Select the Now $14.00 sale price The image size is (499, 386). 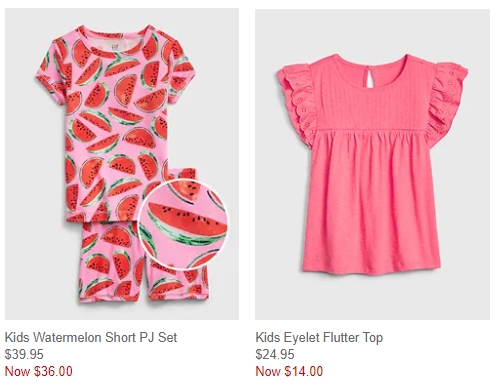pos(289,371)
